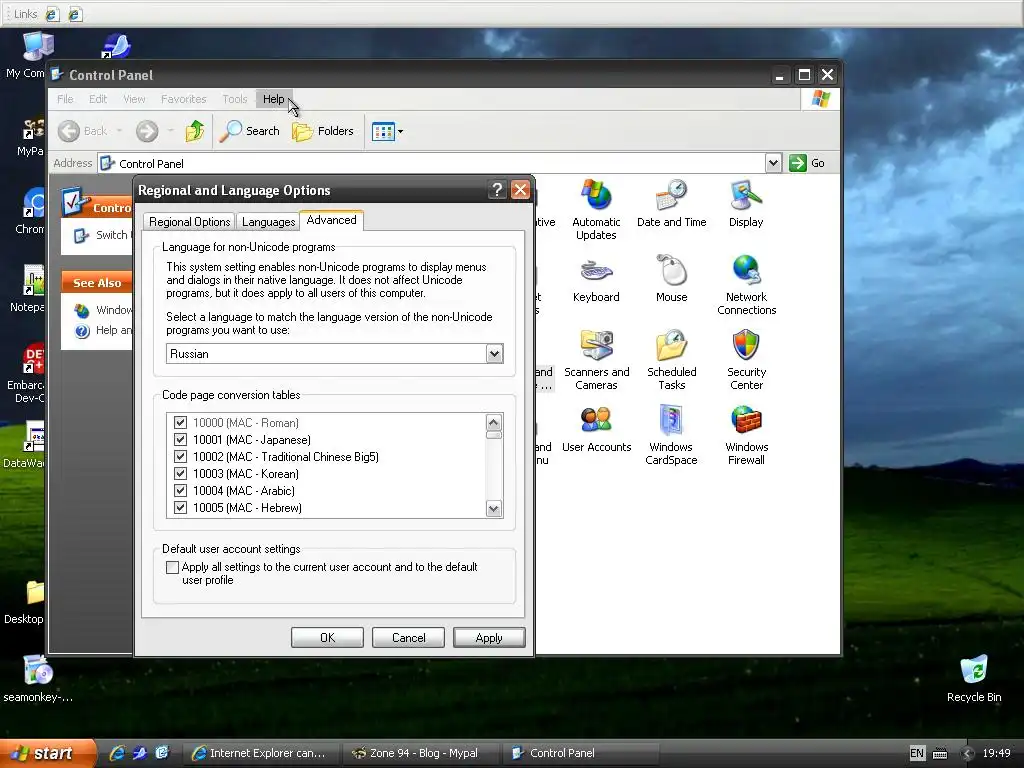Check Apply all settings to default user profile

click(172, 568)
